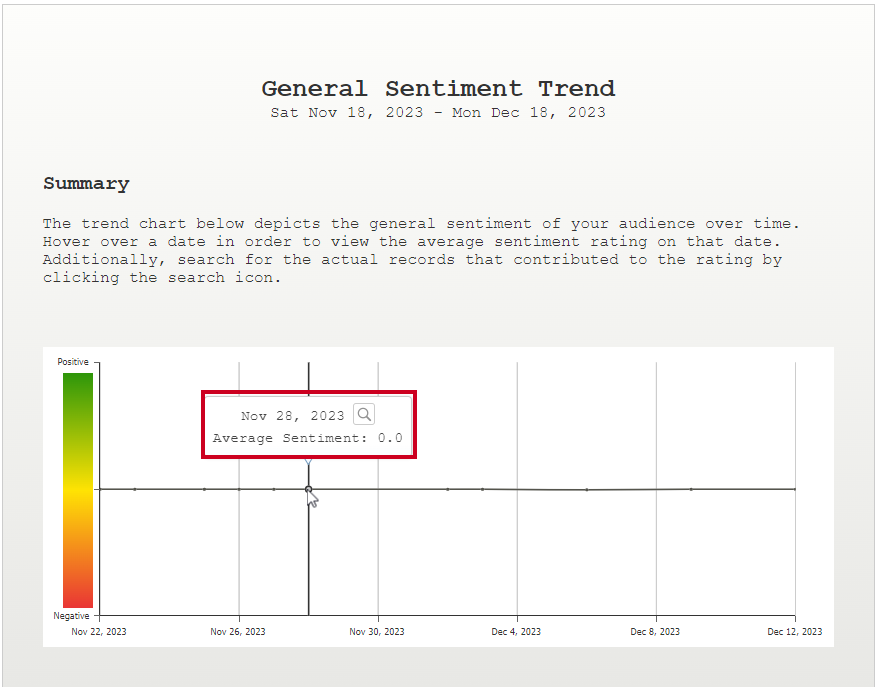Click the 'Nov 26, 2023' axis label
Image resolution: width=883 pixels, height=687 pixels.
(238, 632)
